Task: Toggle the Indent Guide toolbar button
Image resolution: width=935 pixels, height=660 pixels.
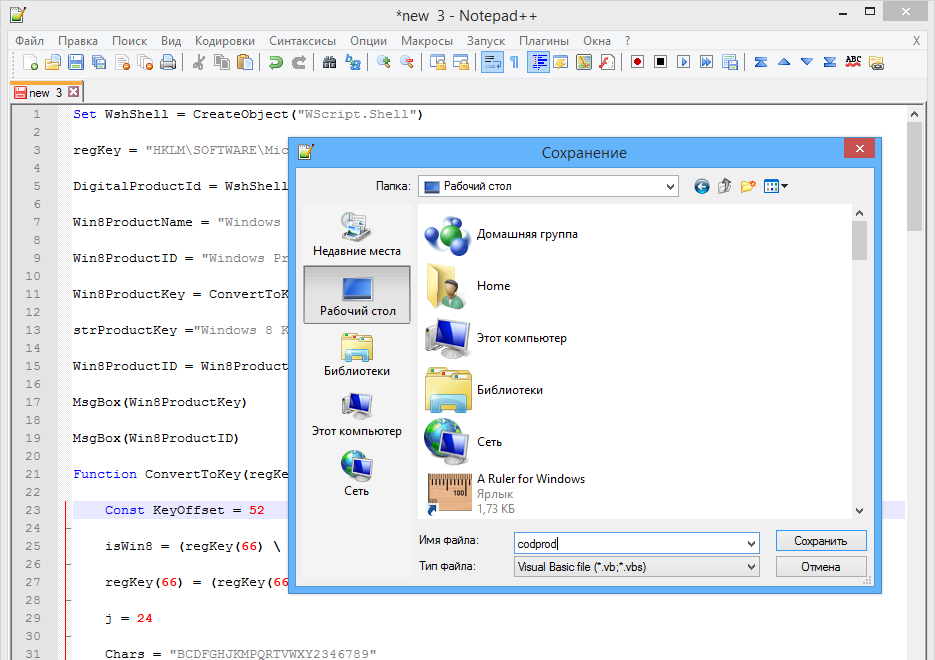Action: coord(538,62)
